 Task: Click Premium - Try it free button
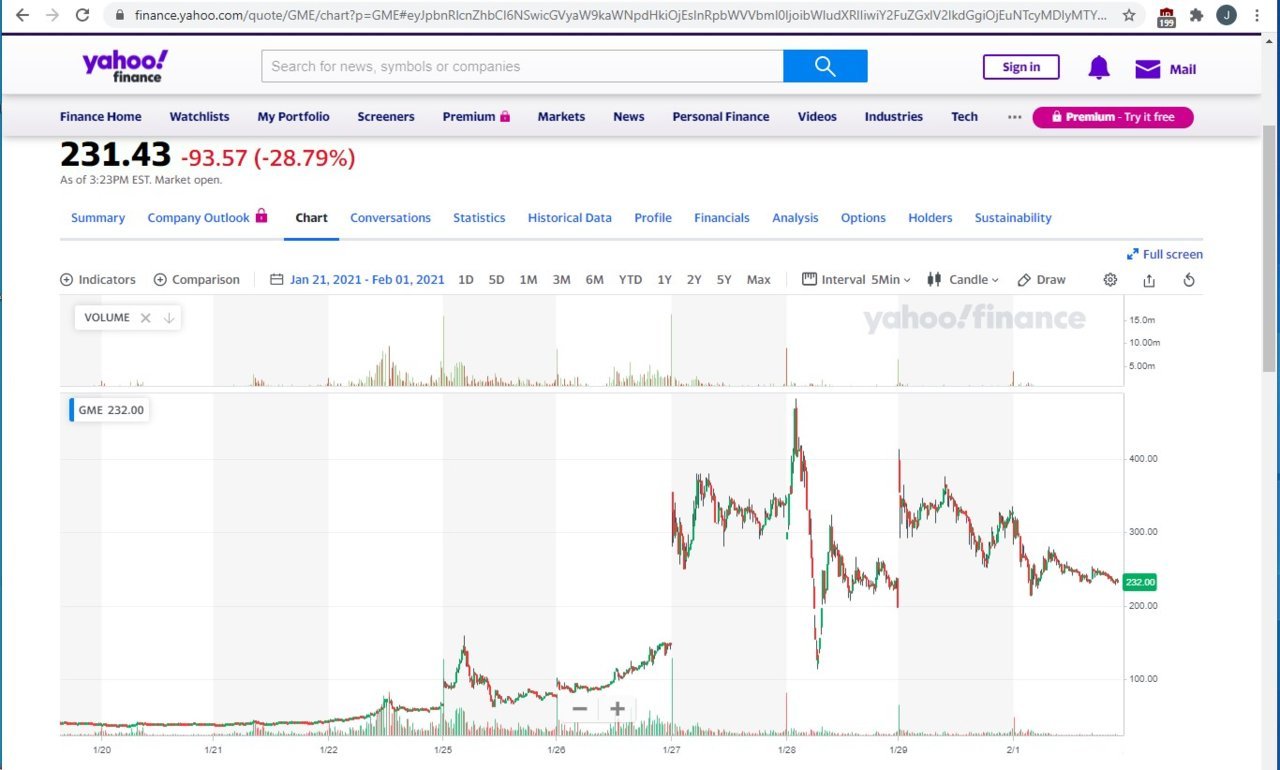point(1113,117)
